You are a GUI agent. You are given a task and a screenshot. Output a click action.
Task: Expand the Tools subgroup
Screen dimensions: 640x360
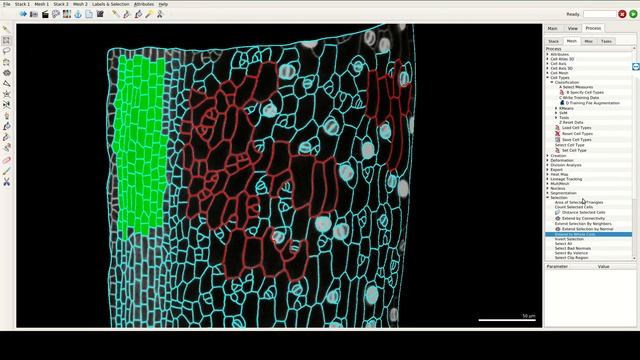(x=556, y=118)
